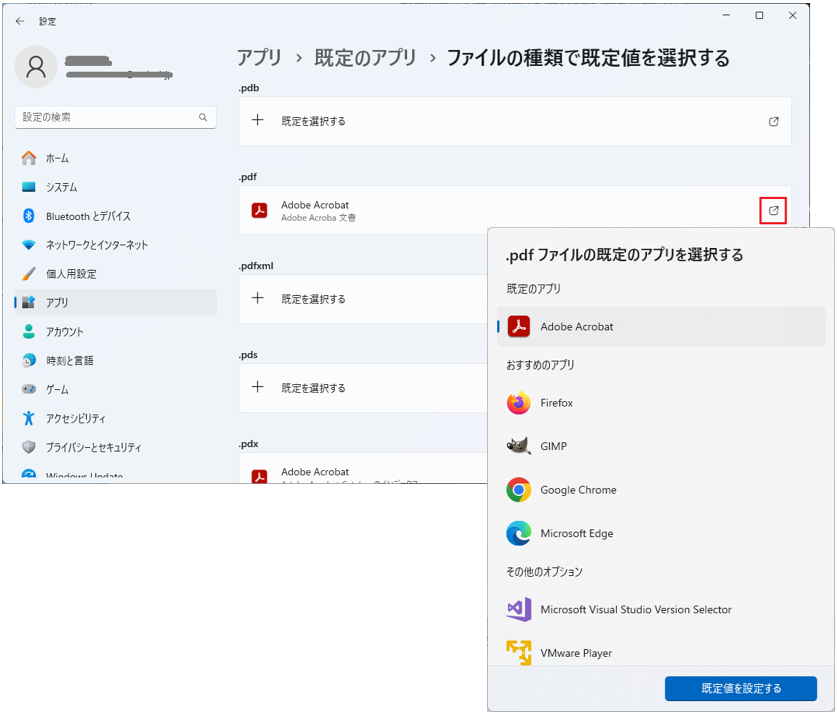This screenshot has width=837, height=713.
Task: Click the 既定値を設定する button
Action: pyautogui.click(x=741, y=688)
